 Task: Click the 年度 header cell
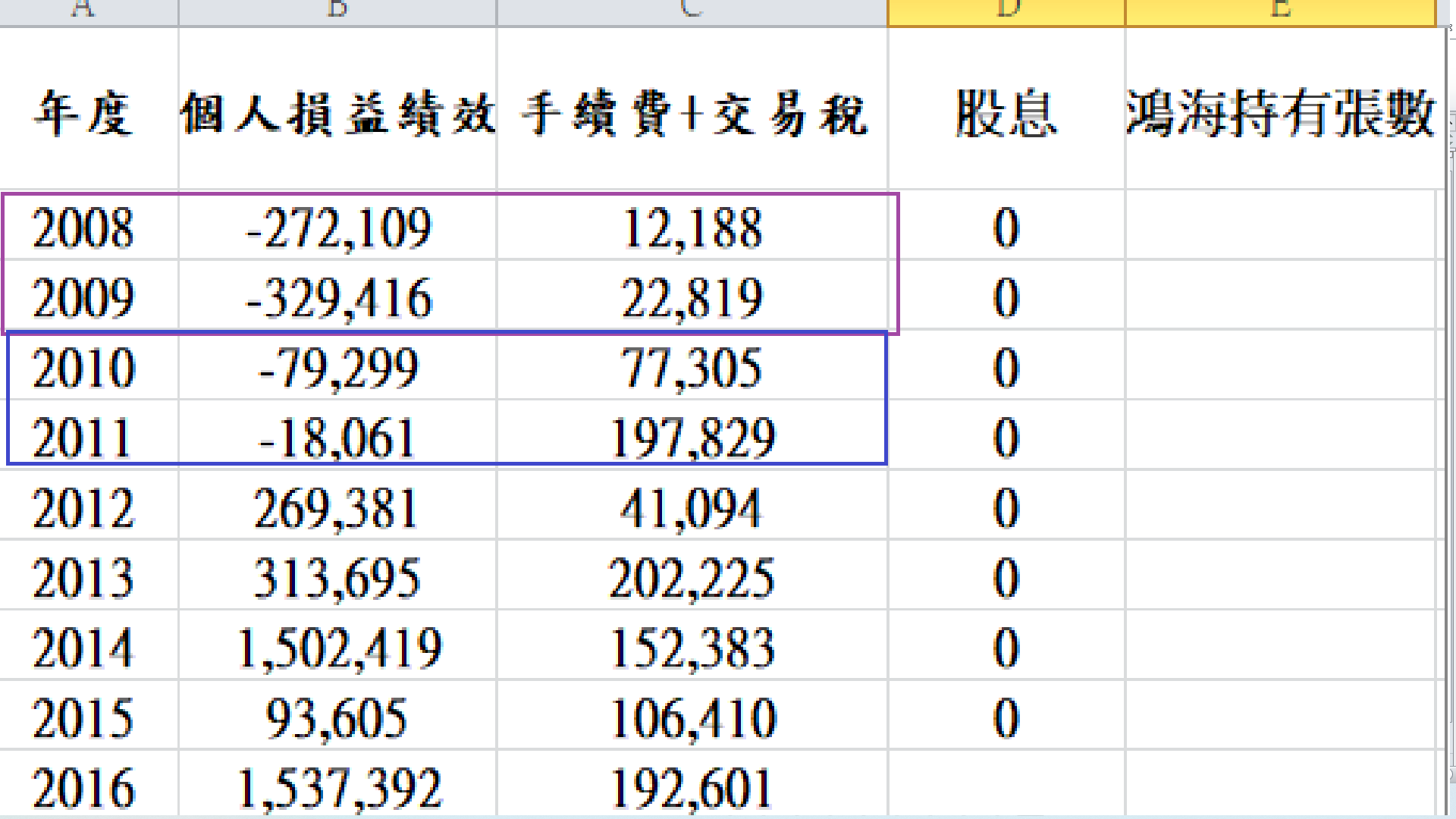coord(84,114)
